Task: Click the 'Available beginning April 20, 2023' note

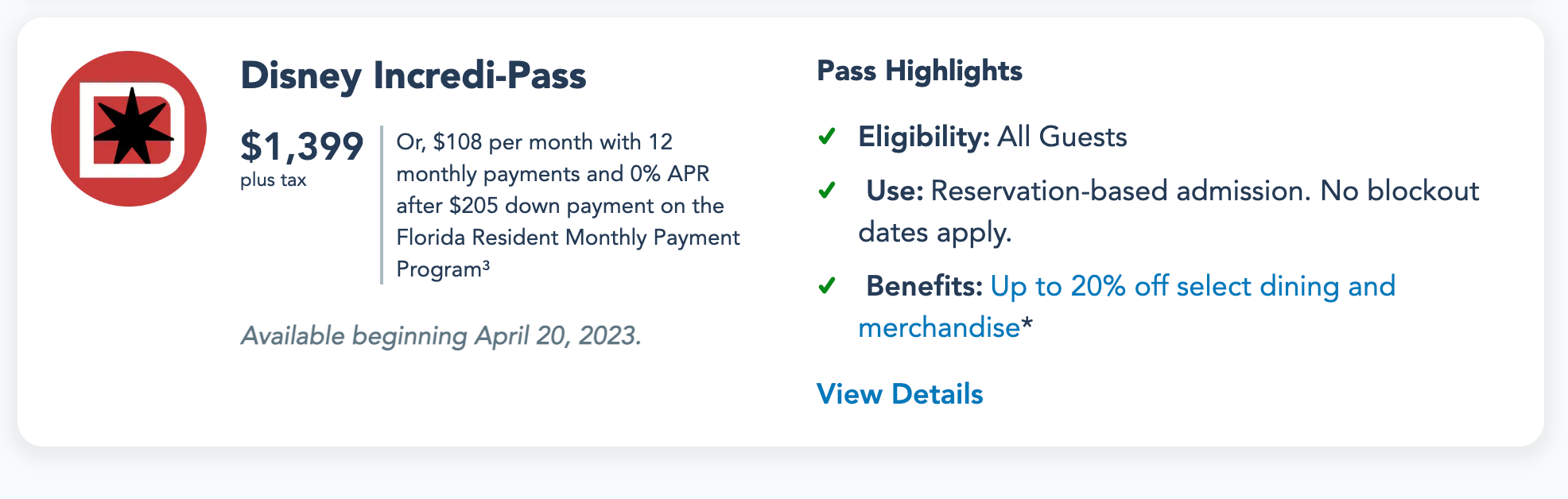Action: coord(441,336)
